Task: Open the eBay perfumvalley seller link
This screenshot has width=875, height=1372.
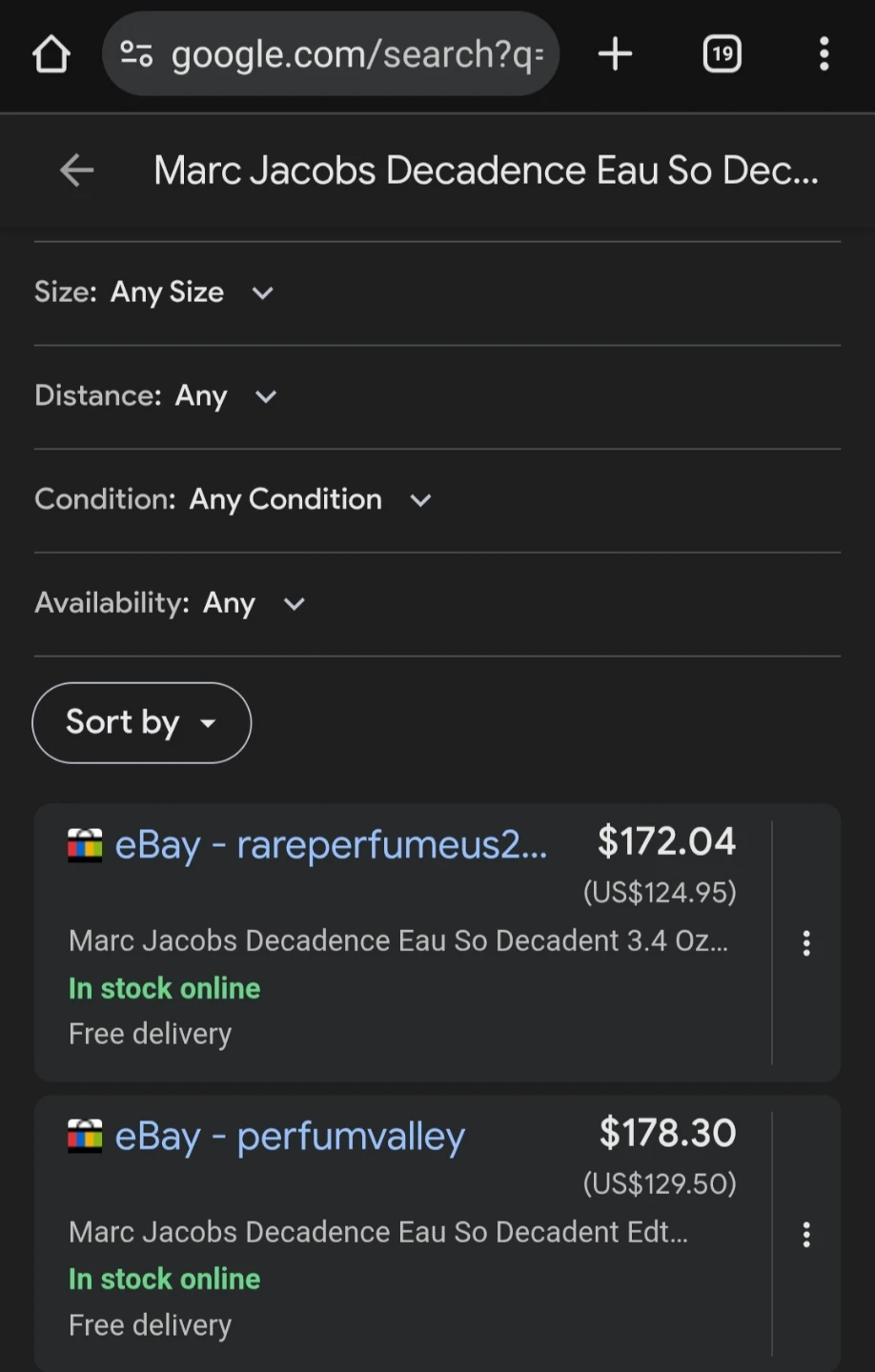Action: tap(290, 1137)
